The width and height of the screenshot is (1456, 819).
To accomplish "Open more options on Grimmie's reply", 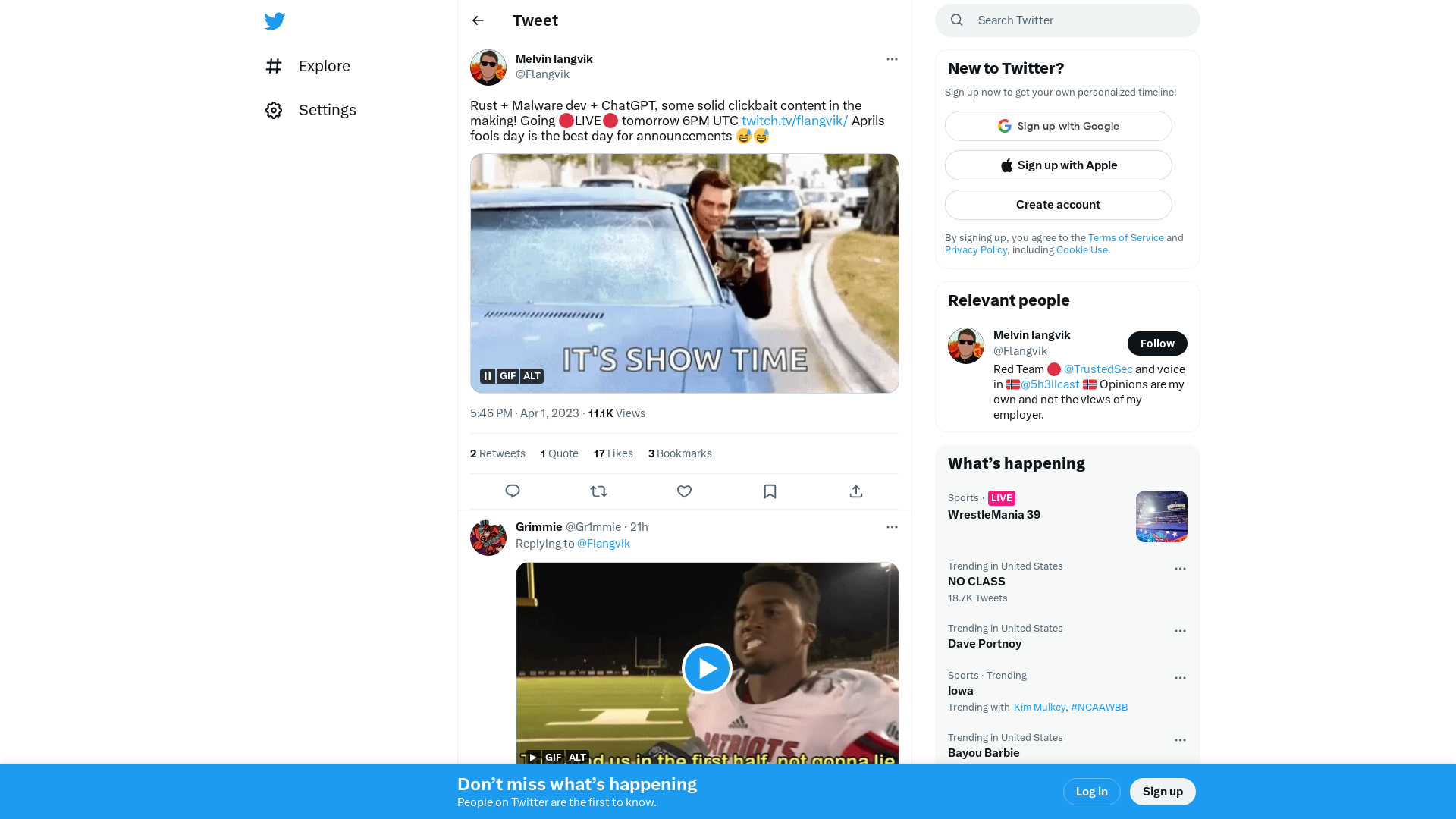I will point(892,527).
